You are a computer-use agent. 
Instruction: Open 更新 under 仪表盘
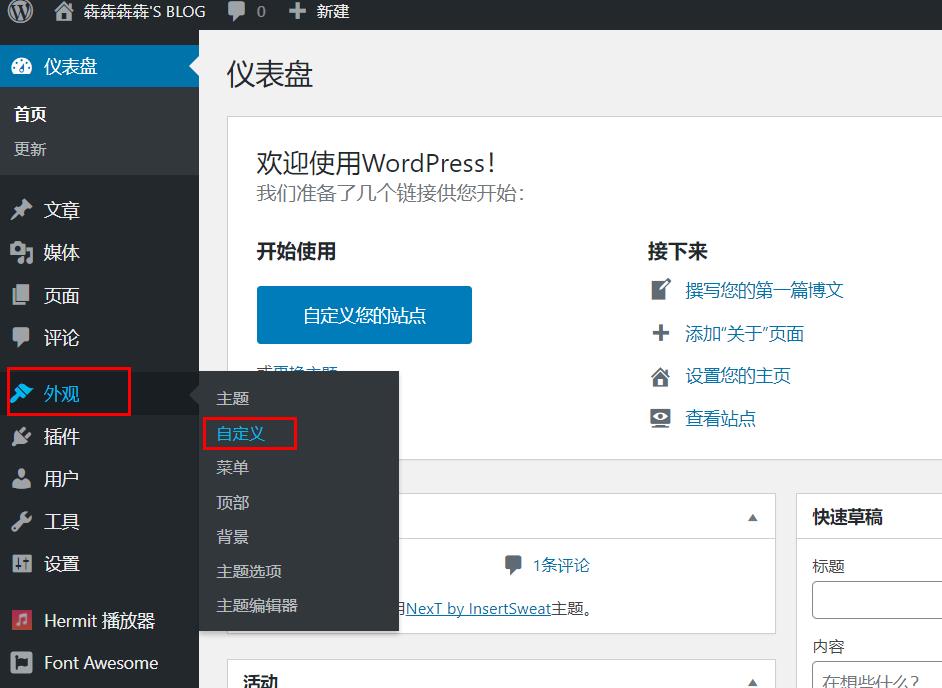(x=30, y=149)
